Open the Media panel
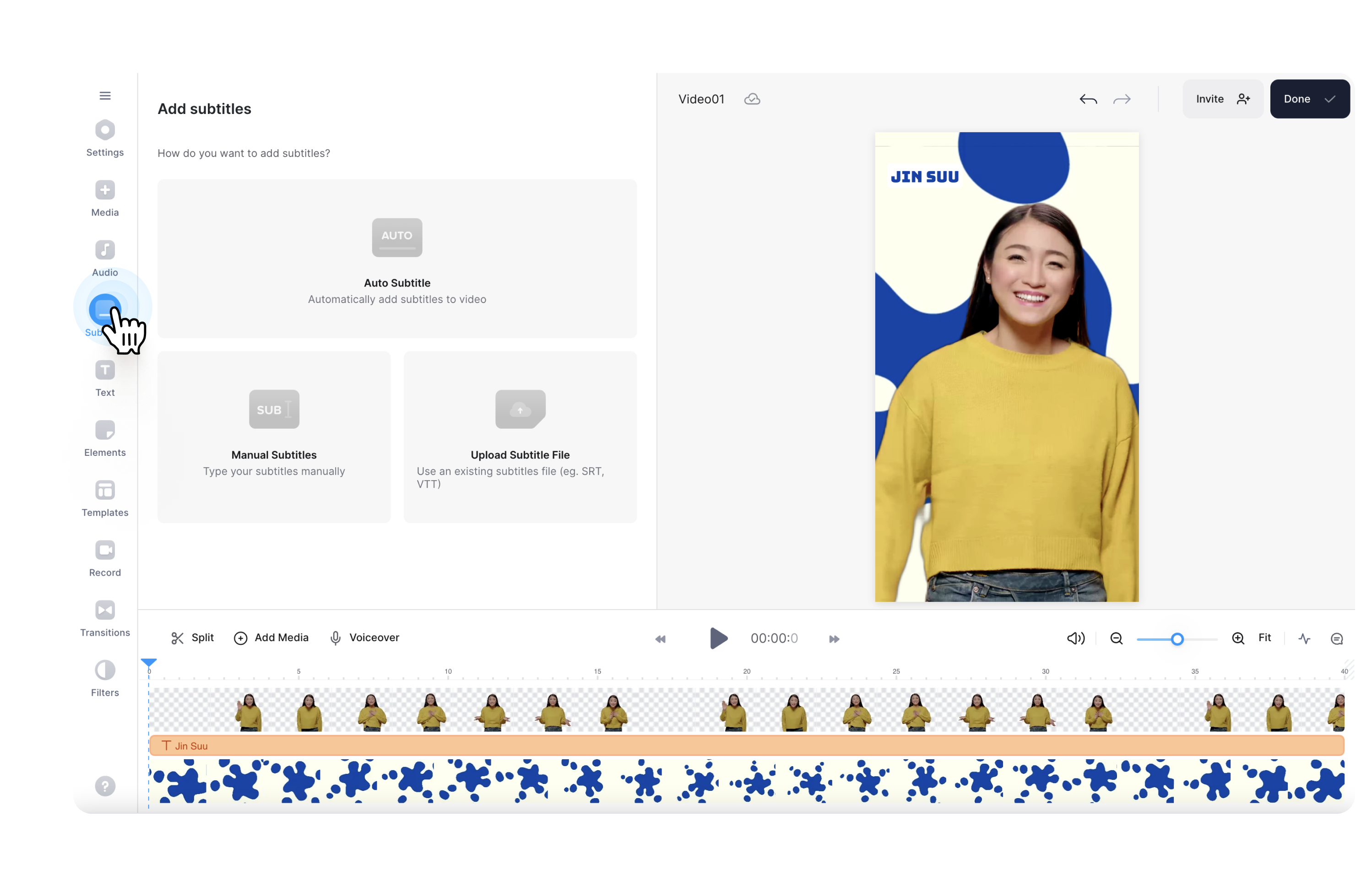 tap(105, 198)
